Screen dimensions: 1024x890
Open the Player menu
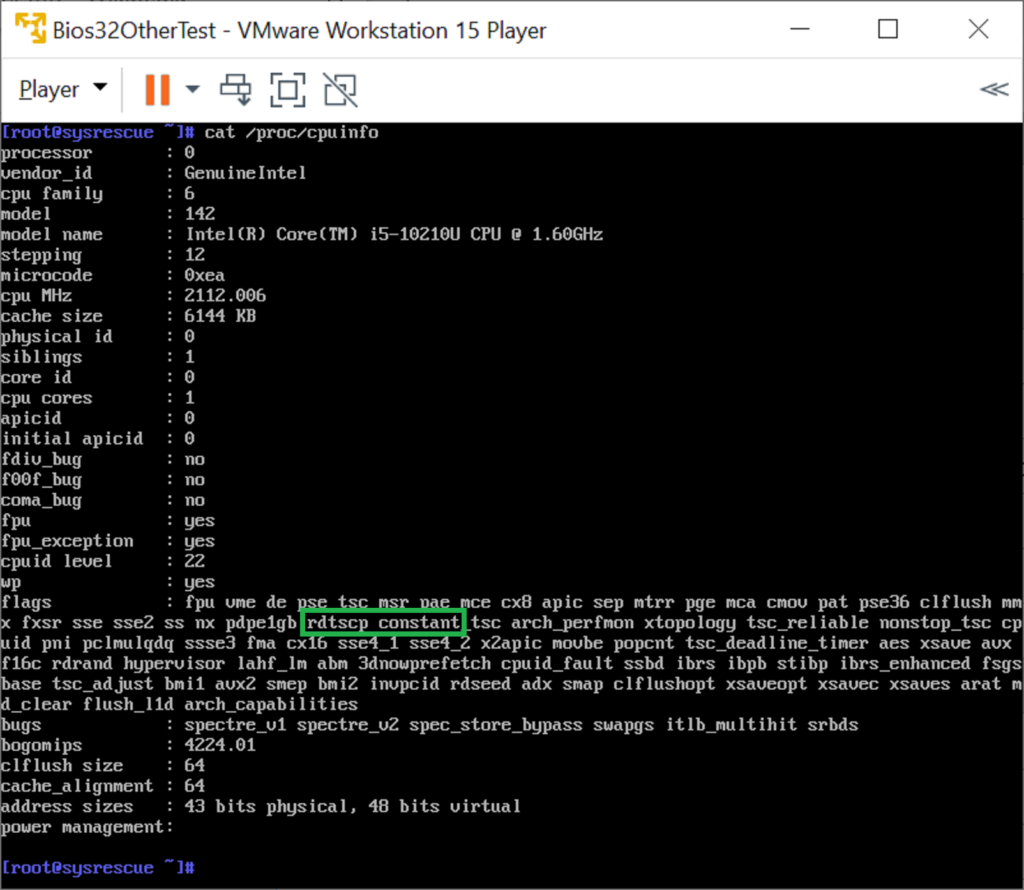[x=62, y=89]
